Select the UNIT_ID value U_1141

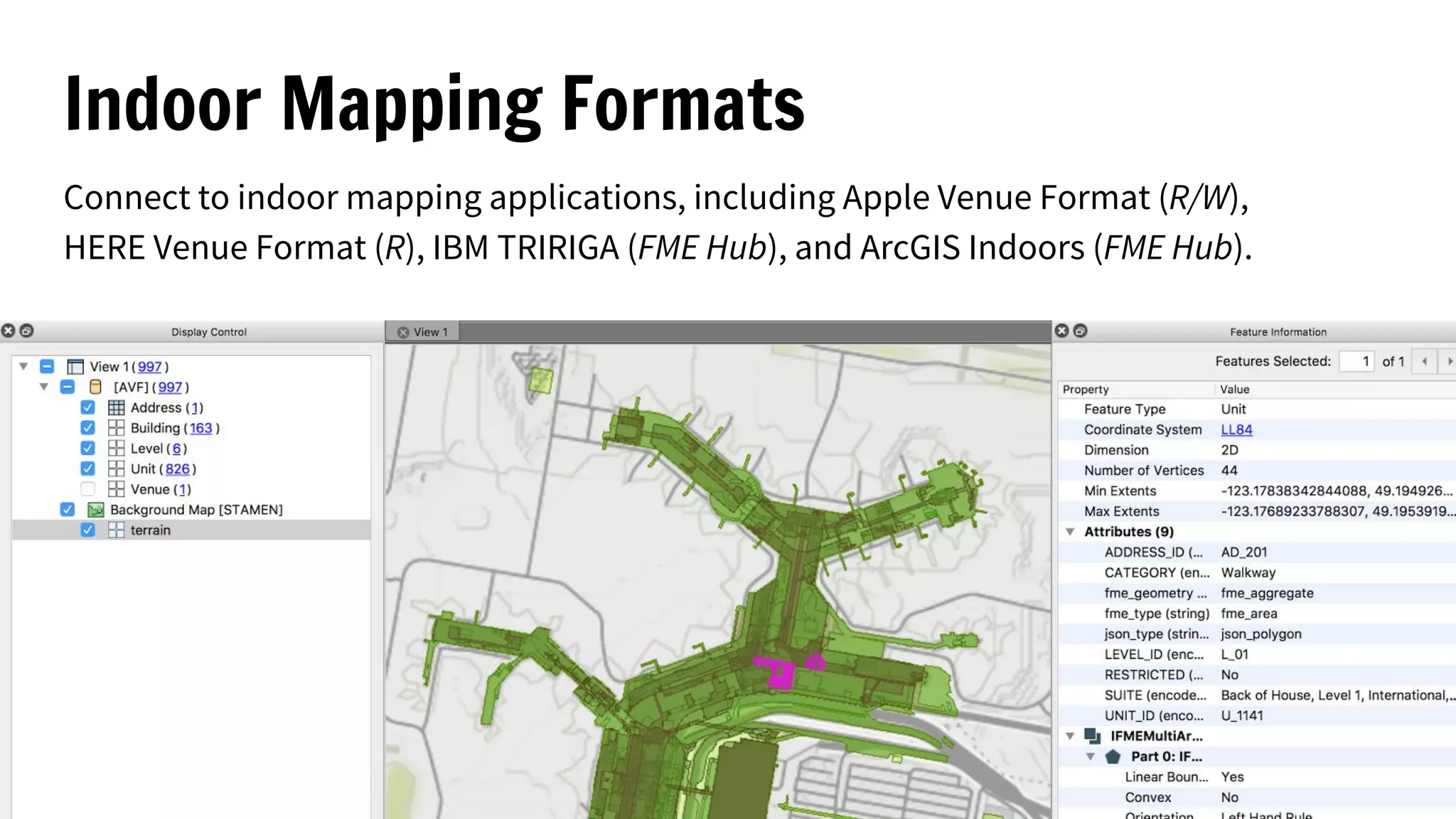point(1242,716)
